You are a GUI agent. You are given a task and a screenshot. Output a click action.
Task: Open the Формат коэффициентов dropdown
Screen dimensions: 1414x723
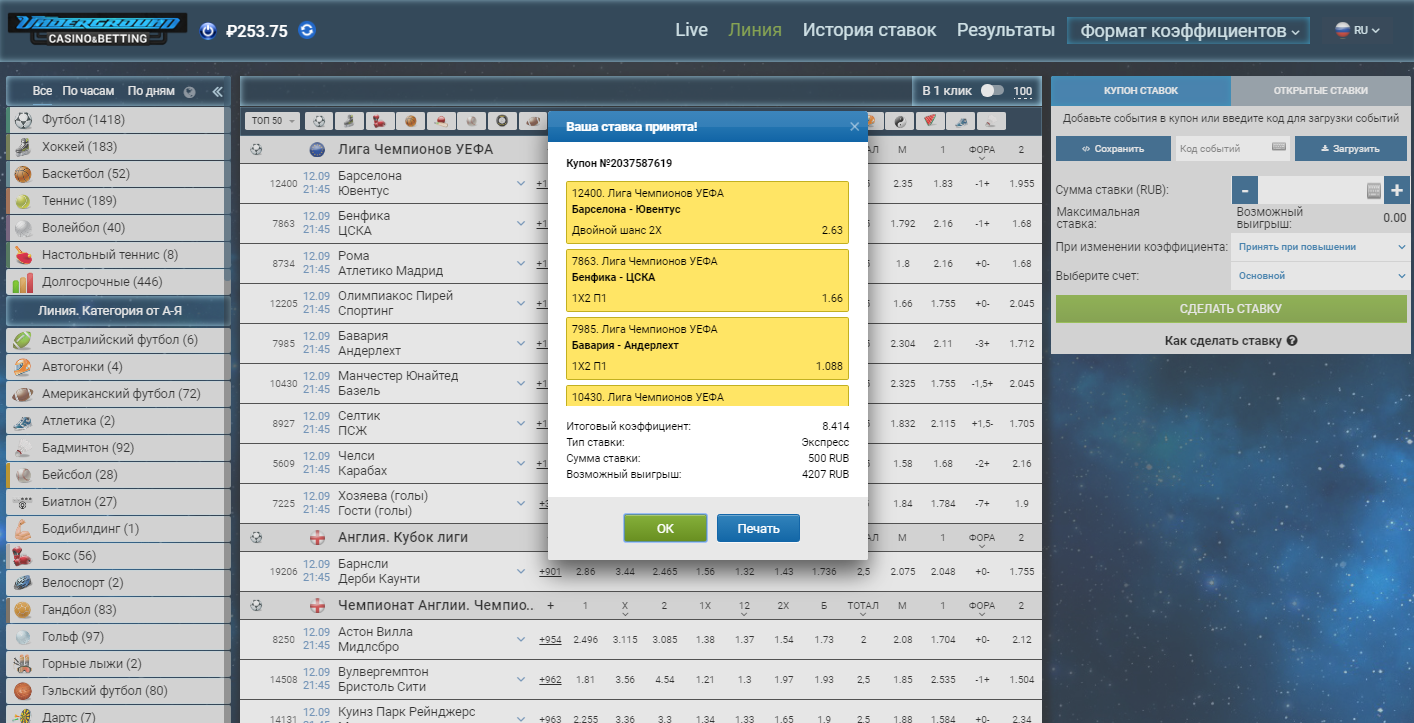pos(1189,31)
